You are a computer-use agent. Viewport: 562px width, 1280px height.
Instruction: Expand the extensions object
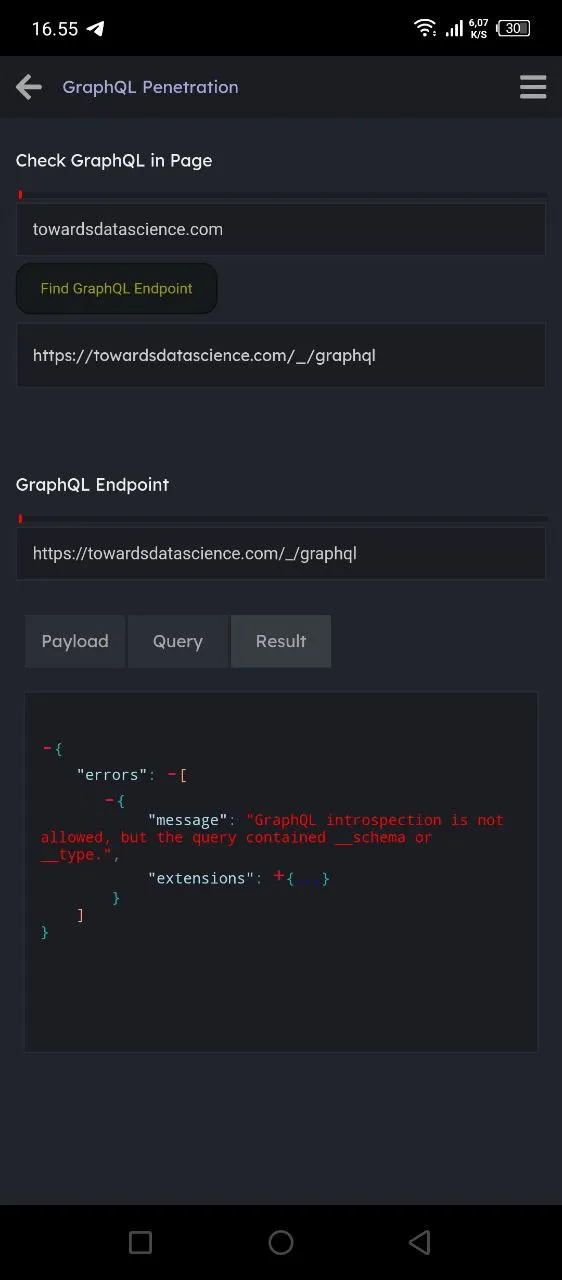tap(279, 876)
